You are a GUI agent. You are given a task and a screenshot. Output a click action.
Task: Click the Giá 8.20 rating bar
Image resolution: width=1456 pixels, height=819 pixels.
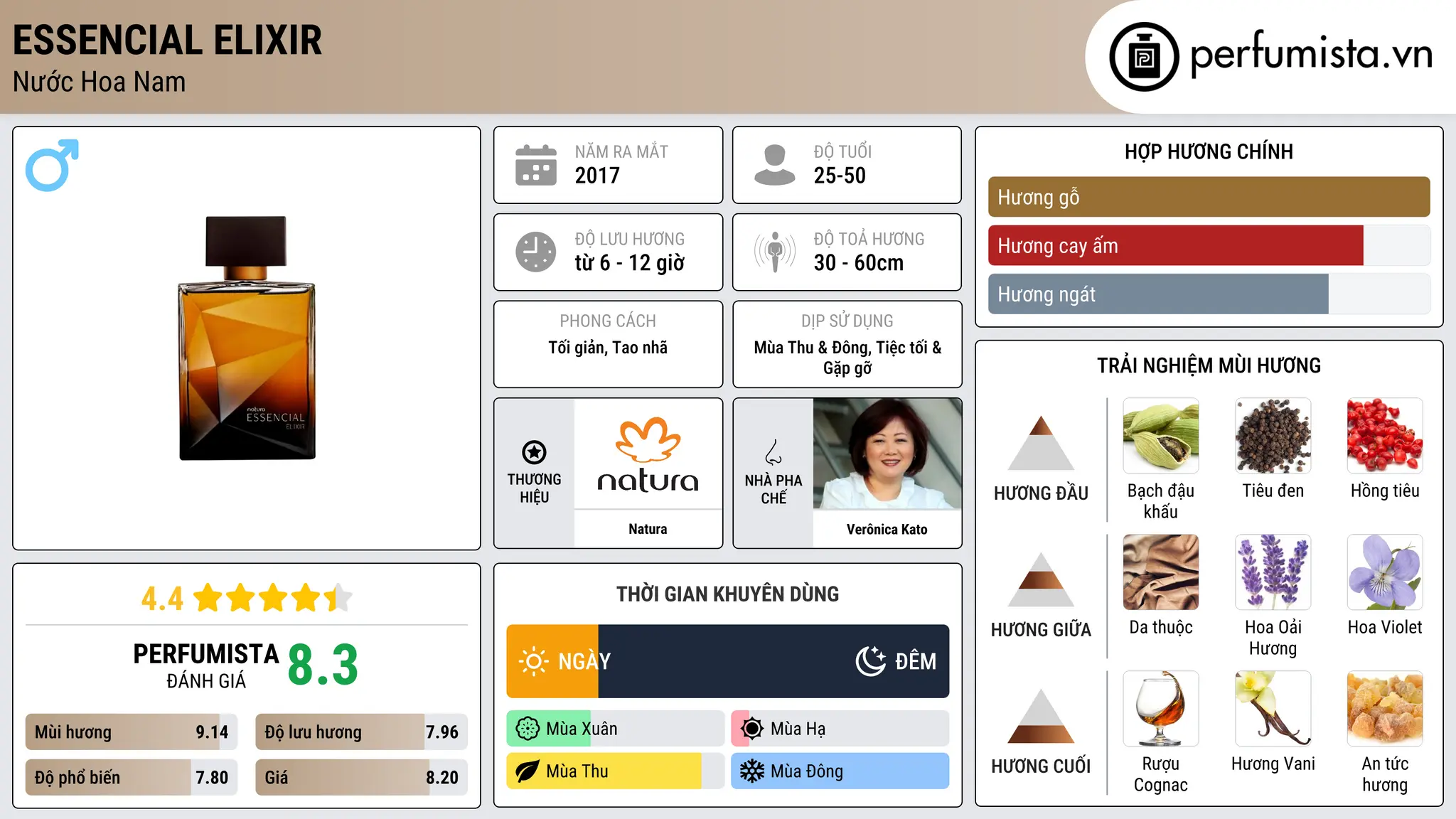click(361, 778)
